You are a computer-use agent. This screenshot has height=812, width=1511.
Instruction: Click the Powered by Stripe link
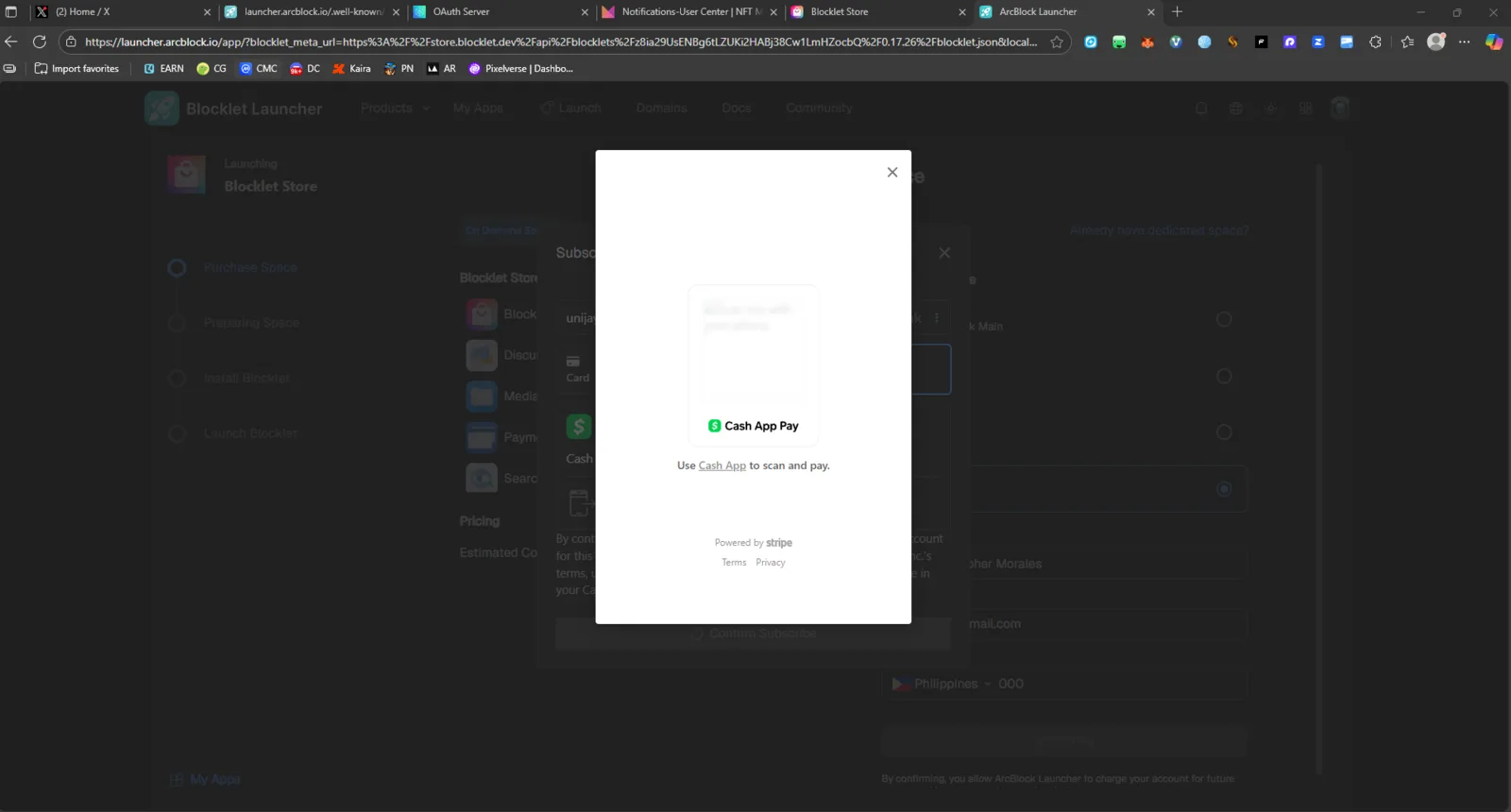click(x=754, y=543)
